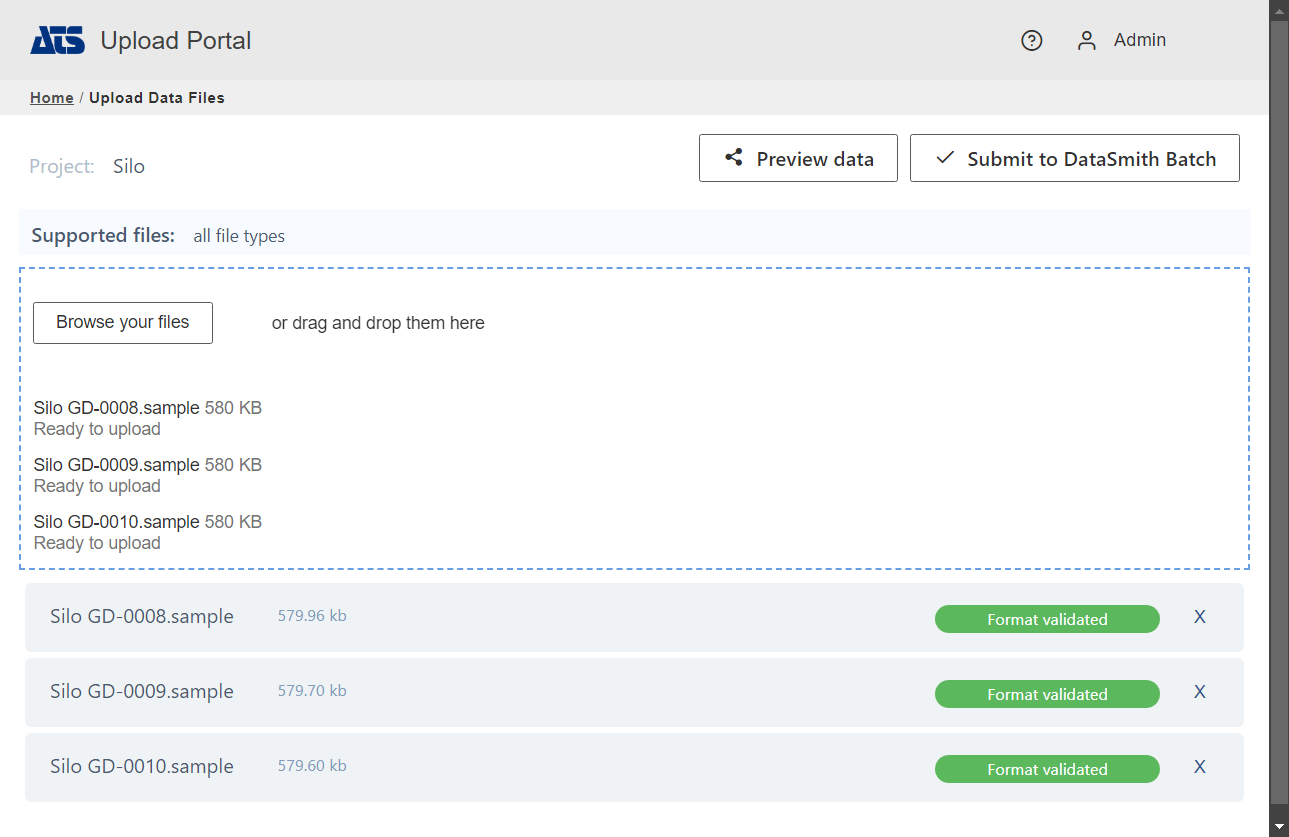The image size is (1289, 837).
Task: Click Format validated badge for GD-0010
Action: [1047, 769]
